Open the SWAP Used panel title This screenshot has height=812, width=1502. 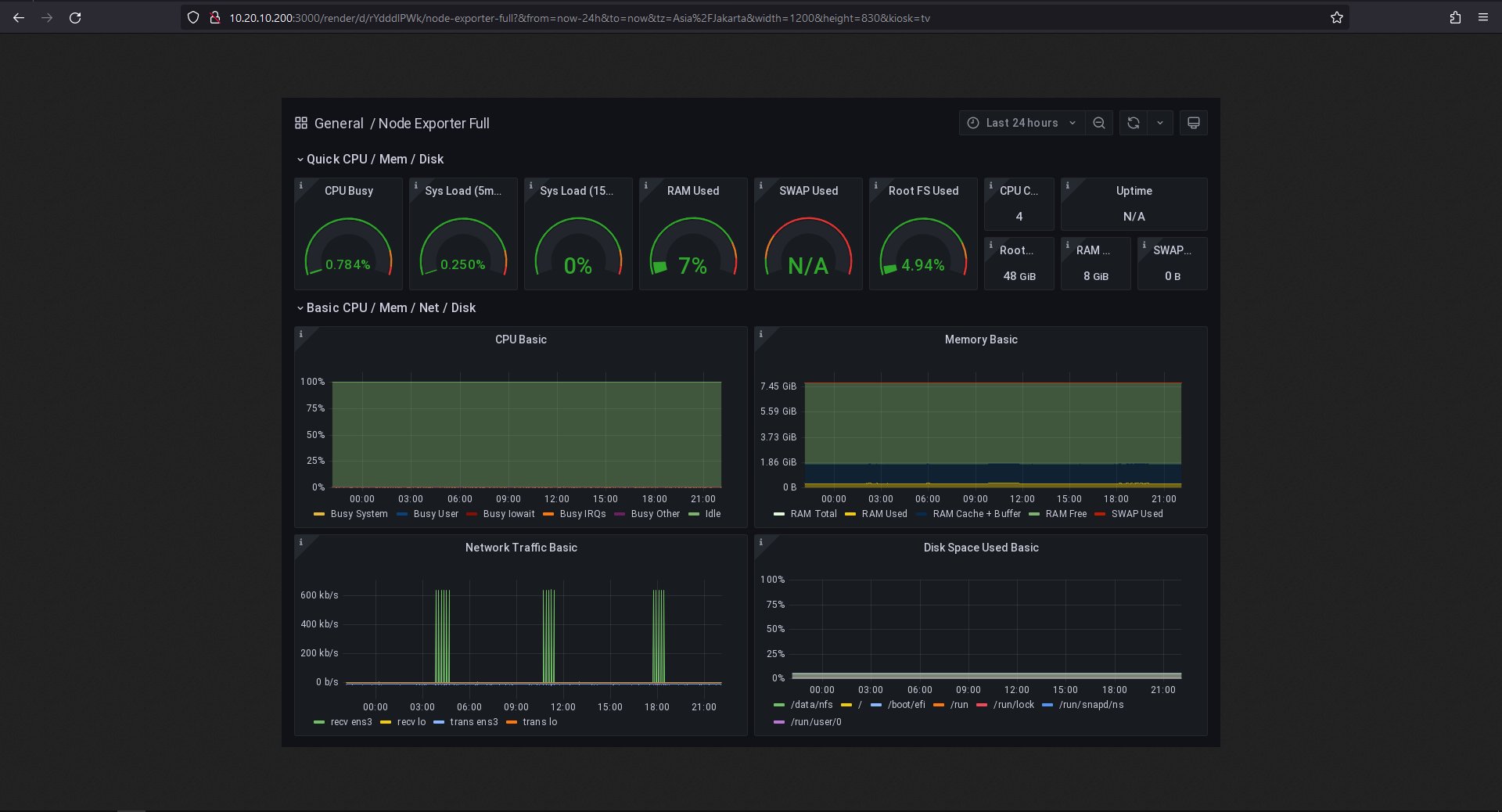pos(808,191)
